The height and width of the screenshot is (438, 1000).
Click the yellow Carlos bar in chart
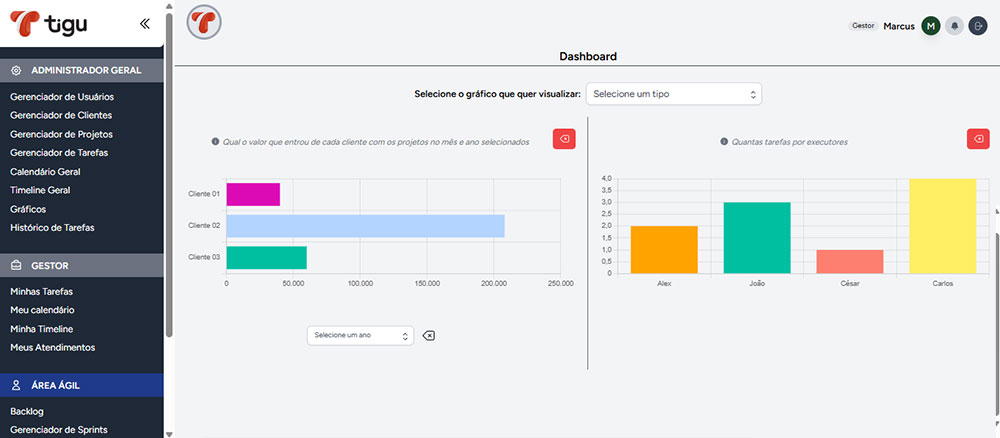943,226
